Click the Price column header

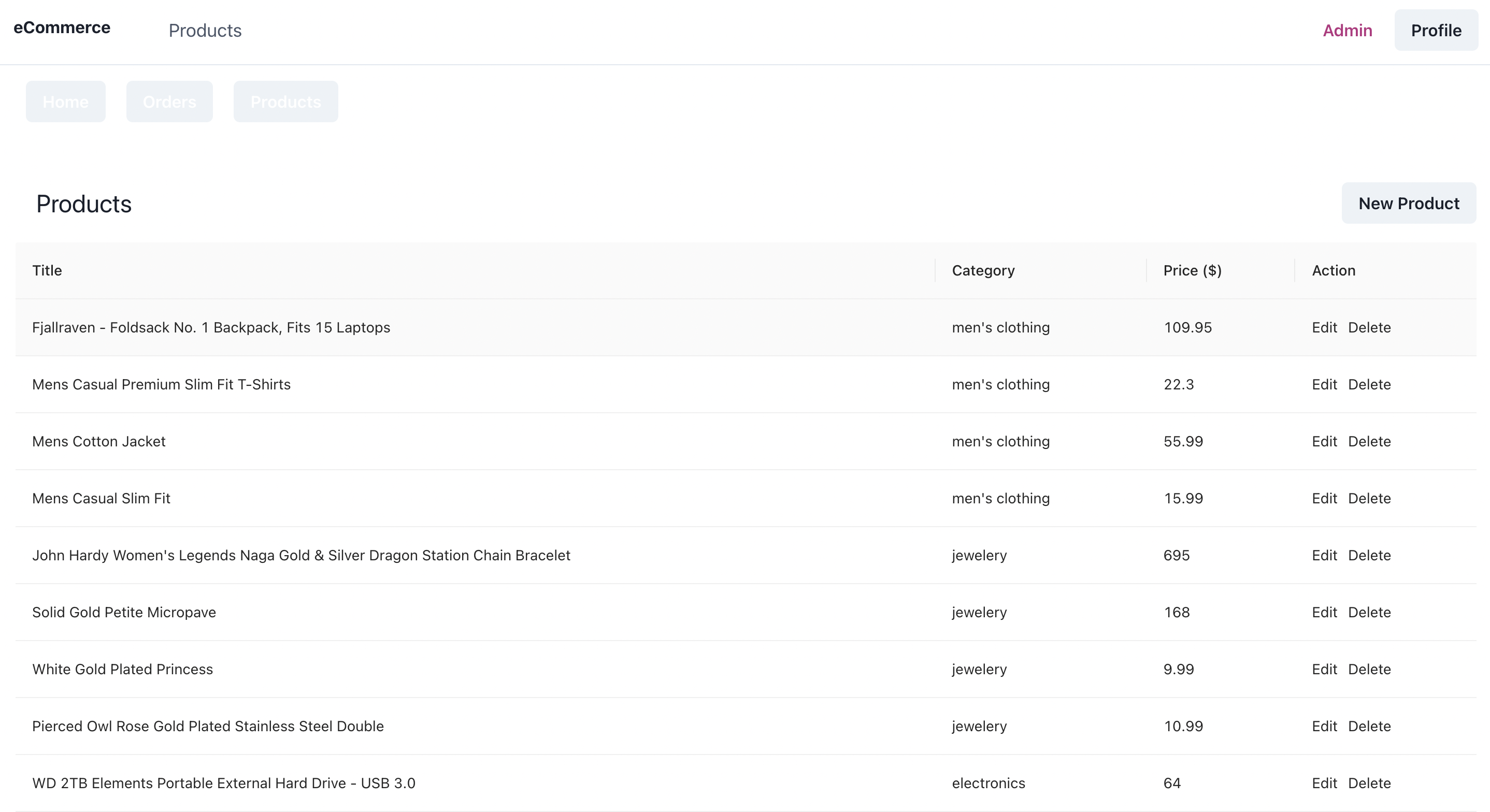[1192, 270]
